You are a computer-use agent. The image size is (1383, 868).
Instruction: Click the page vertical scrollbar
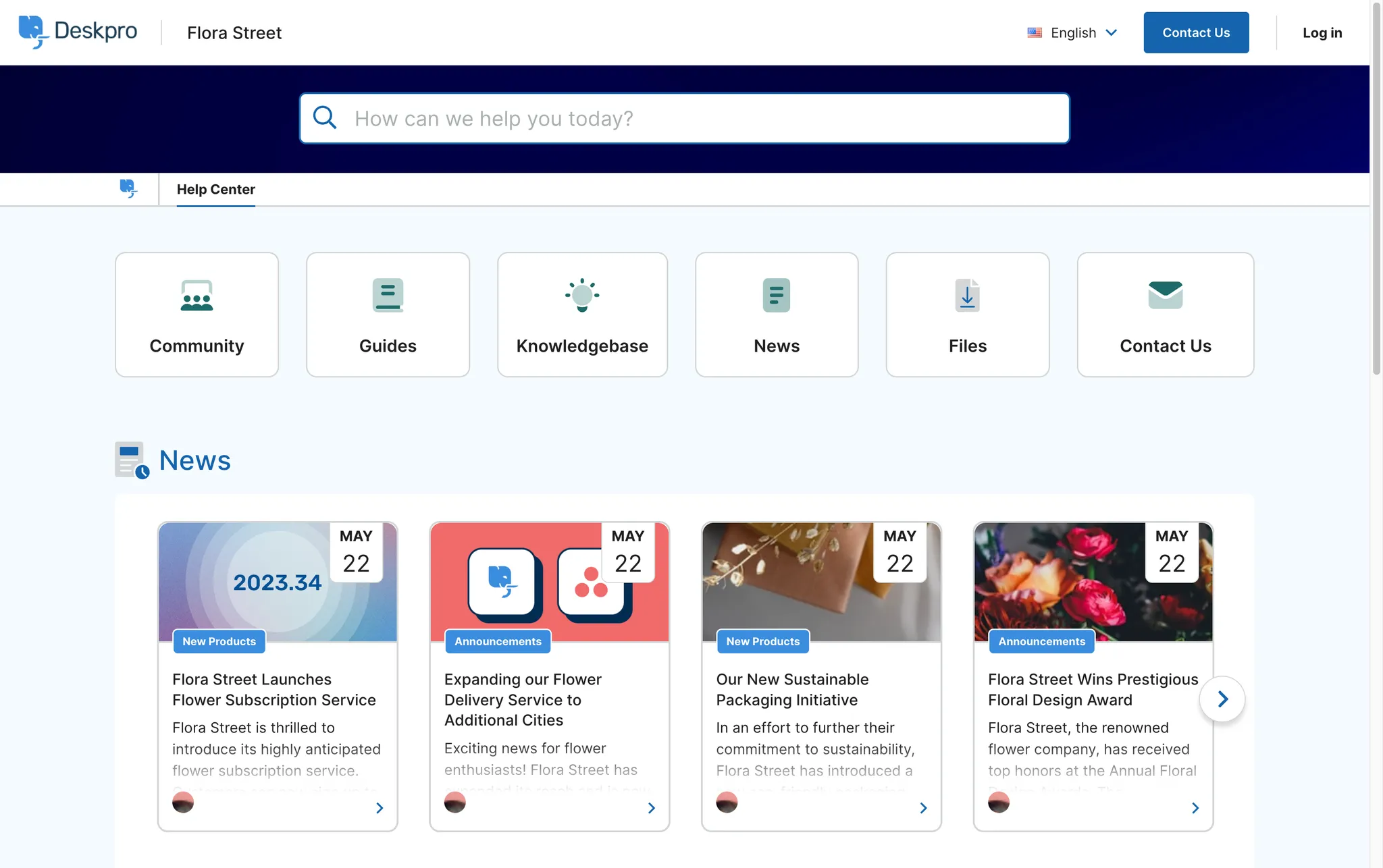1376,189
